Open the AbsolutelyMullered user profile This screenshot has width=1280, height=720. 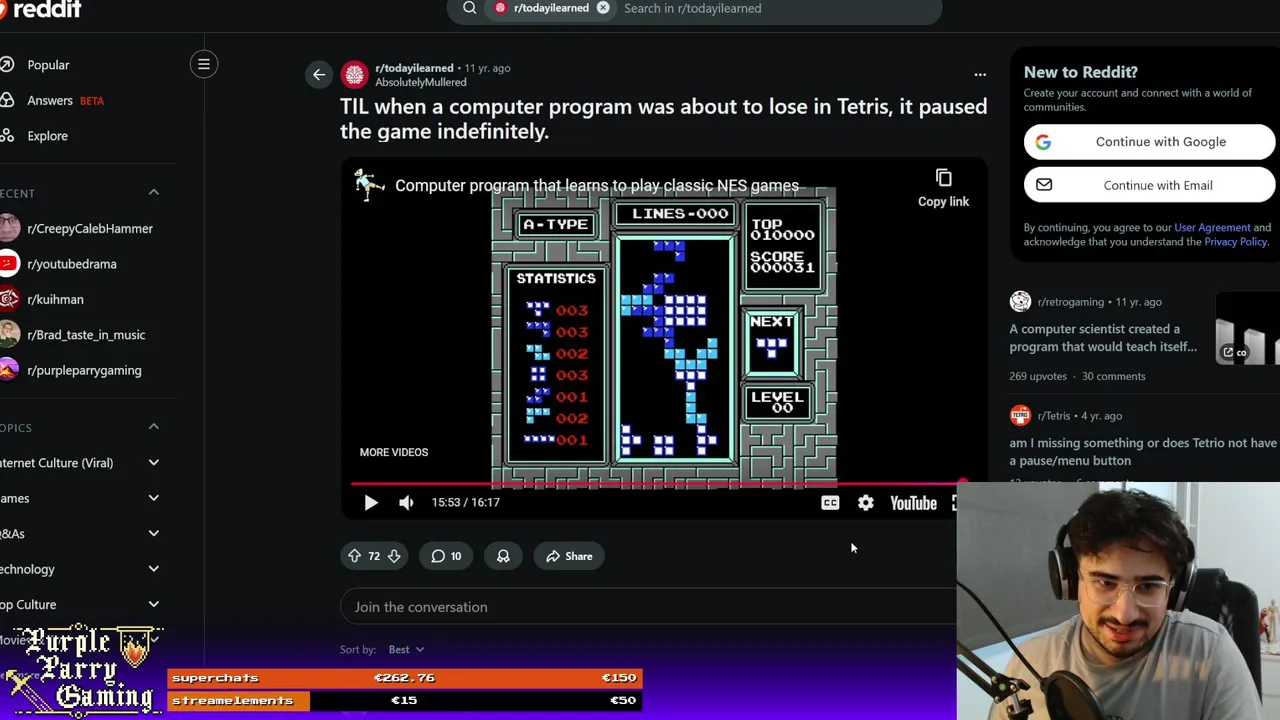(421, 82)
